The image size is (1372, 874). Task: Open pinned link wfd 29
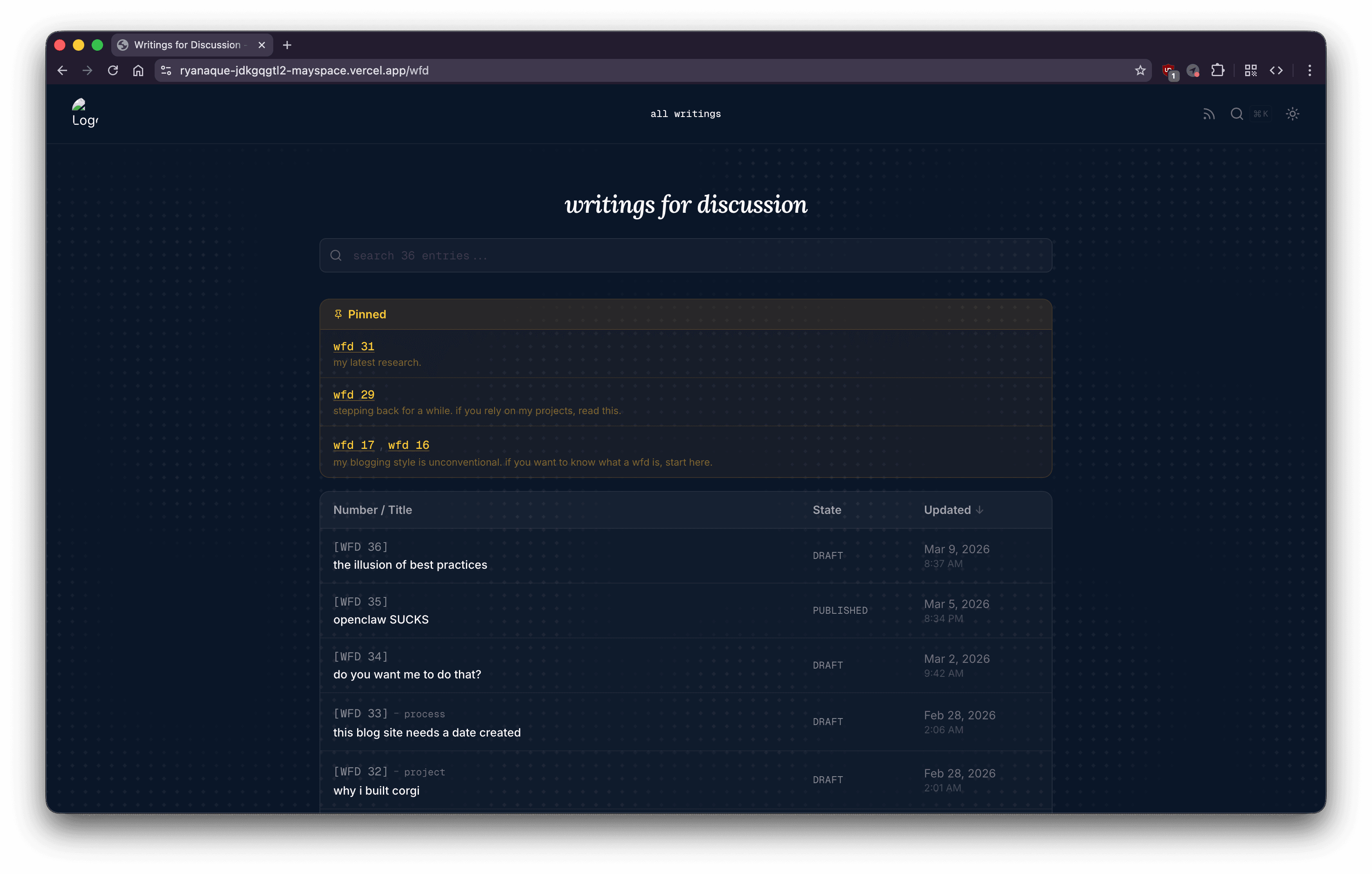[353, 394]
